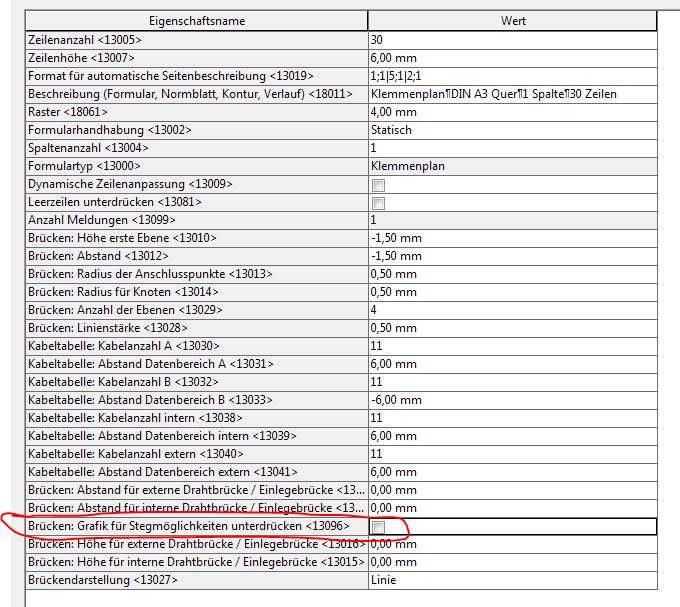Edit Zeilenanzahl value 30

(x=513, y=40)
